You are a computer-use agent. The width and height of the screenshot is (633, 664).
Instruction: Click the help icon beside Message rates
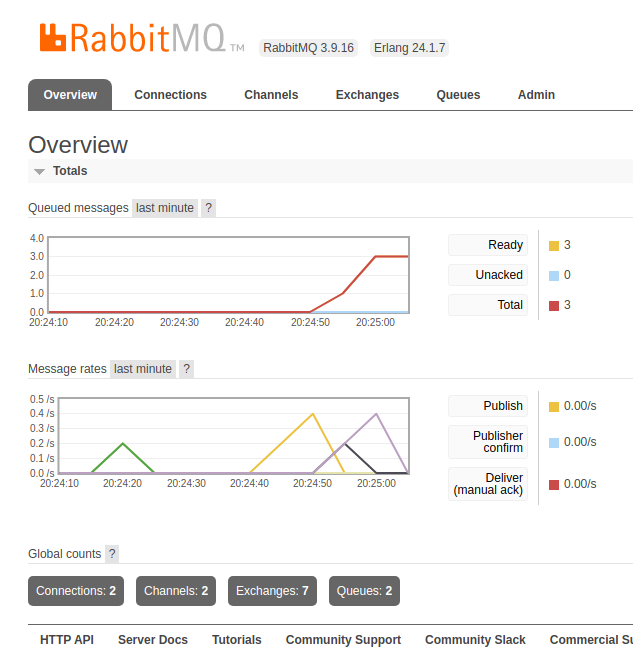pyautogui.click(x=186, y=369)
